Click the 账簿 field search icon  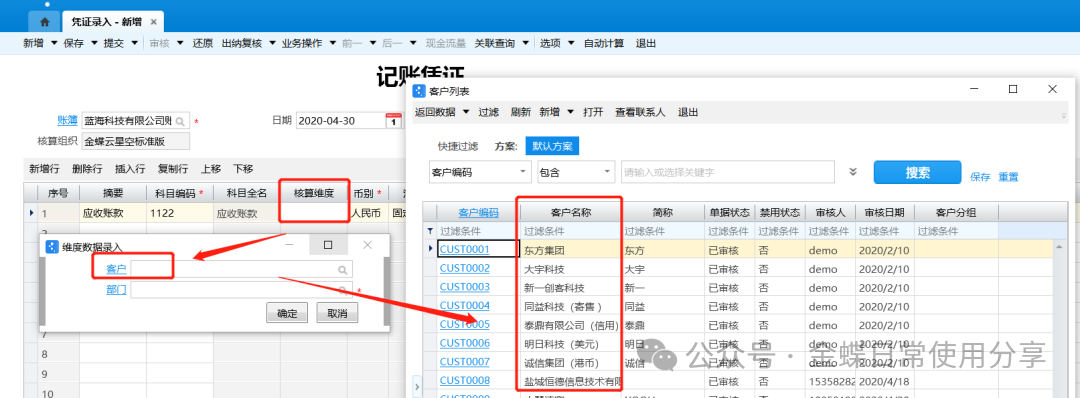(x=180, y=122)
